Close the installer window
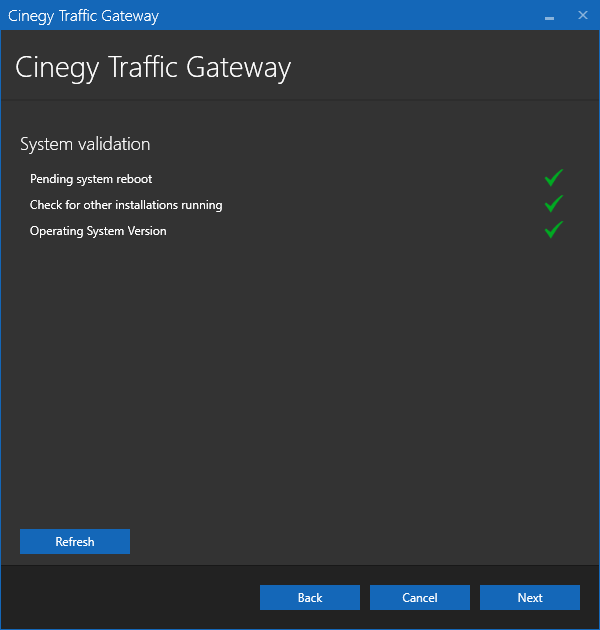Viewport: 600px width, 630px height. [x=583, y=15]
